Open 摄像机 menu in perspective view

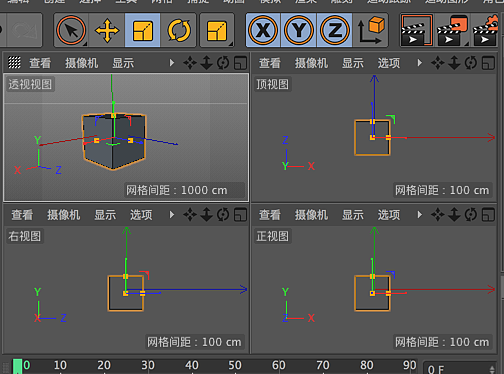click(82, 63)
